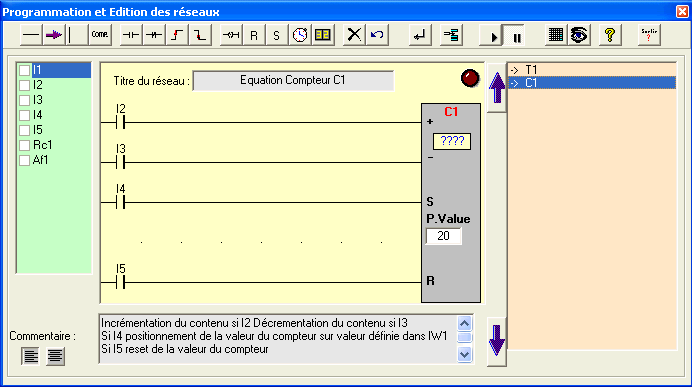Click the eye view icon

pos(579,35)
